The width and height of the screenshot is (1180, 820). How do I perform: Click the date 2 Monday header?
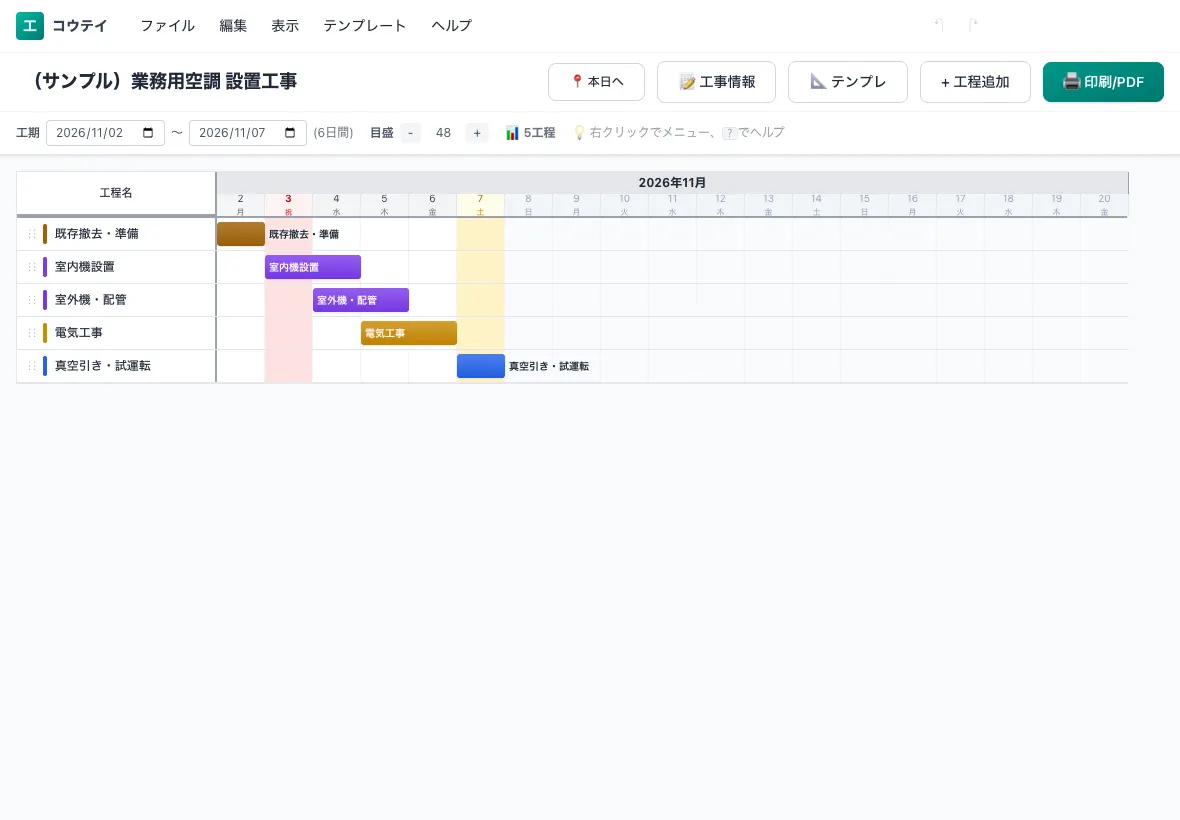(x=241, y=205)
